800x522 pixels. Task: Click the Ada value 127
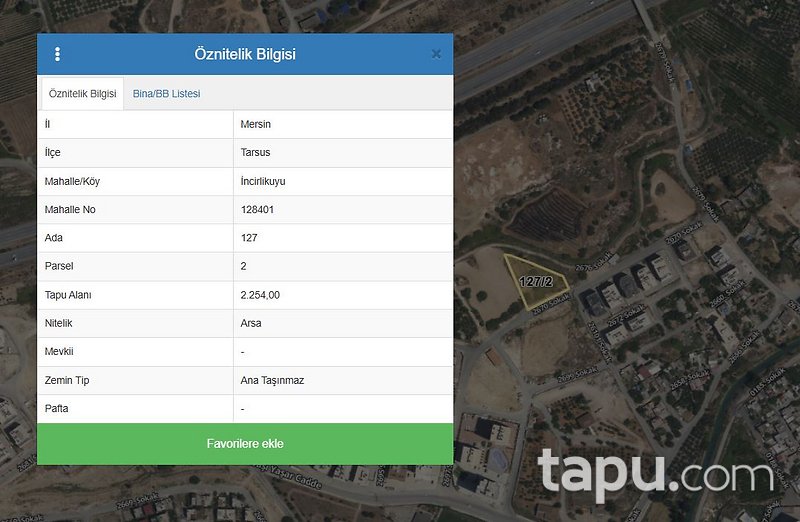[x=249, y=238]
